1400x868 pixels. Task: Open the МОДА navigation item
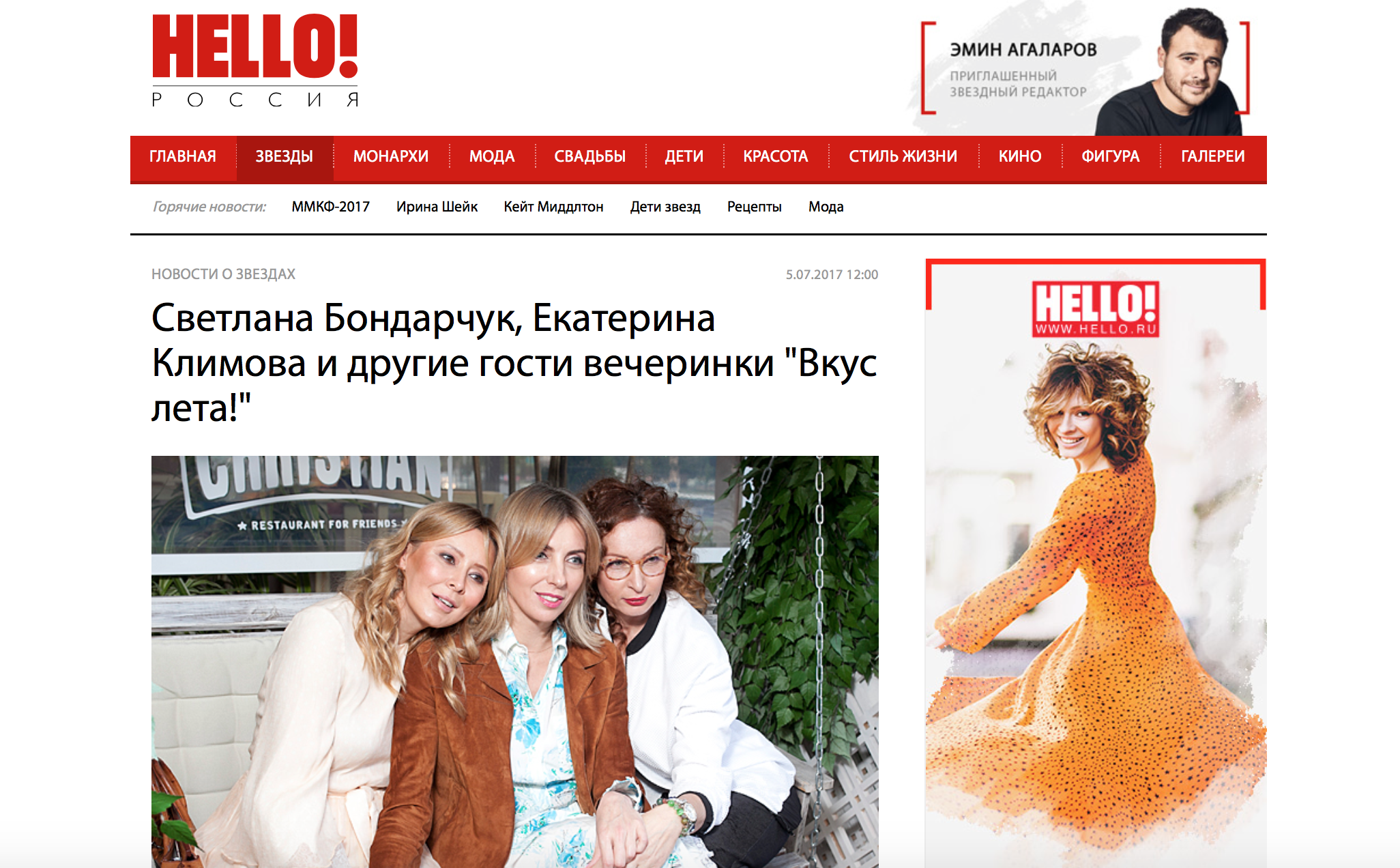pos(492,156)
